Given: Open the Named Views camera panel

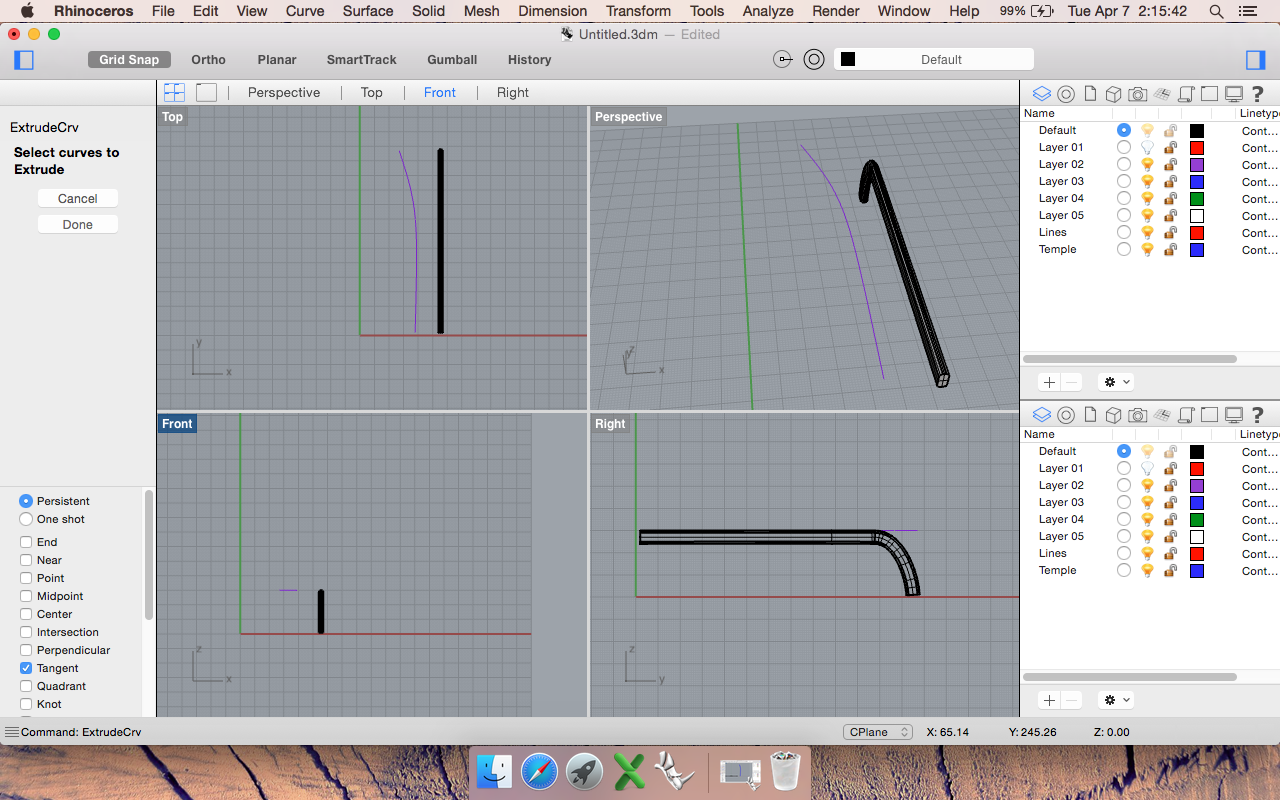Looking at the screenshot, I should tap(1137, 93).
